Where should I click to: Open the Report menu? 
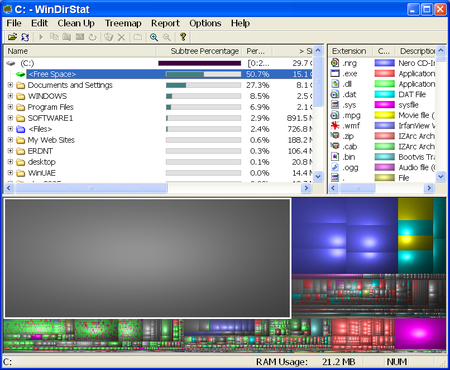click(165, 23)
